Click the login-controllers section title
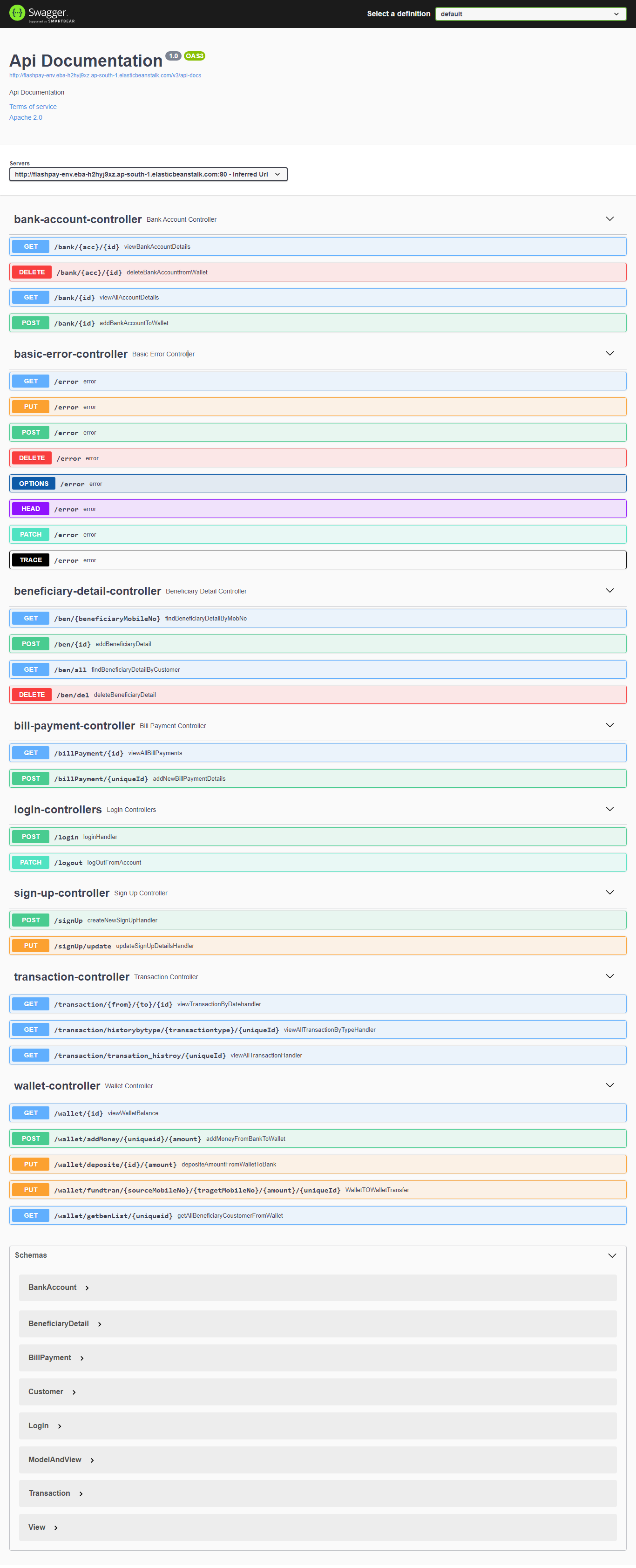Screen dimensions: 636x1568 point(58,810)
